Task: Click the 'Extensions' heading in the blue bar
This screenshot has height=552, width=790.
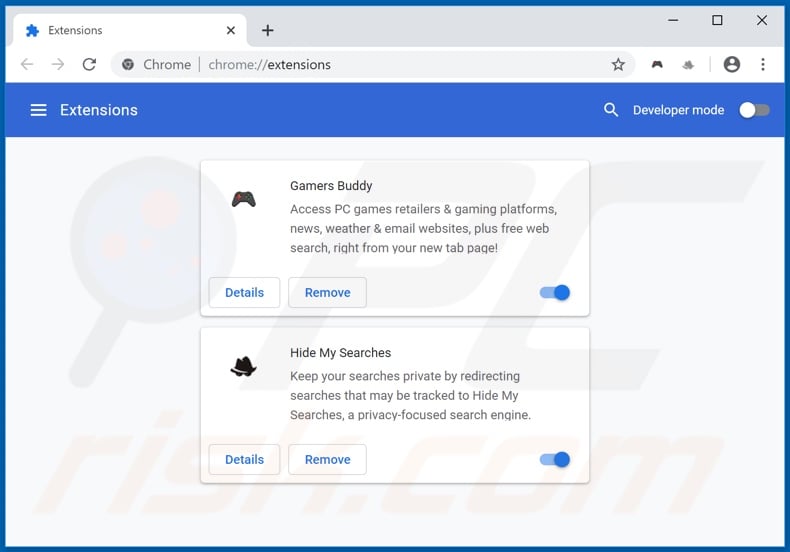Action: tap(99, 110)
